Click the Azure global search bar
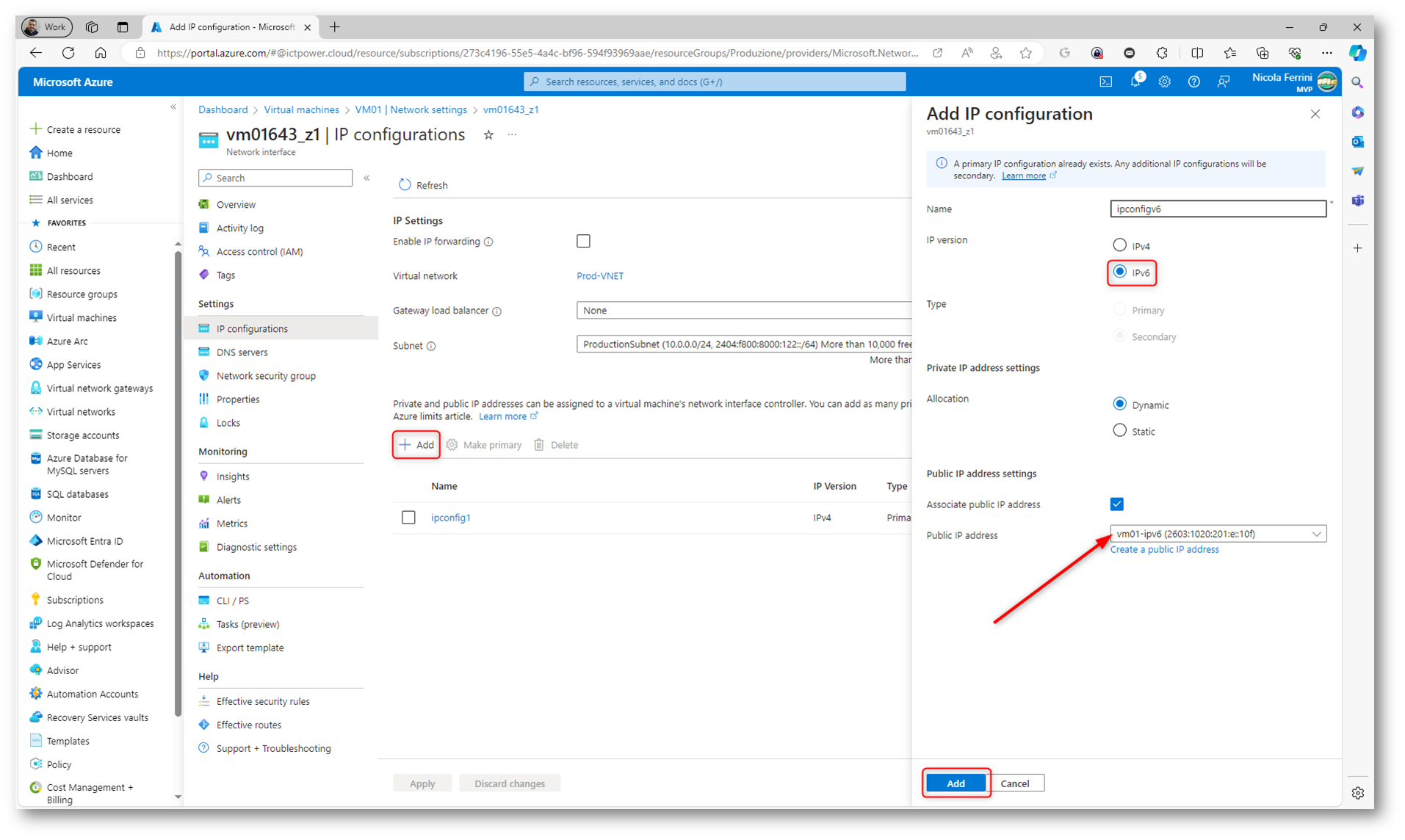 [714, 82]
